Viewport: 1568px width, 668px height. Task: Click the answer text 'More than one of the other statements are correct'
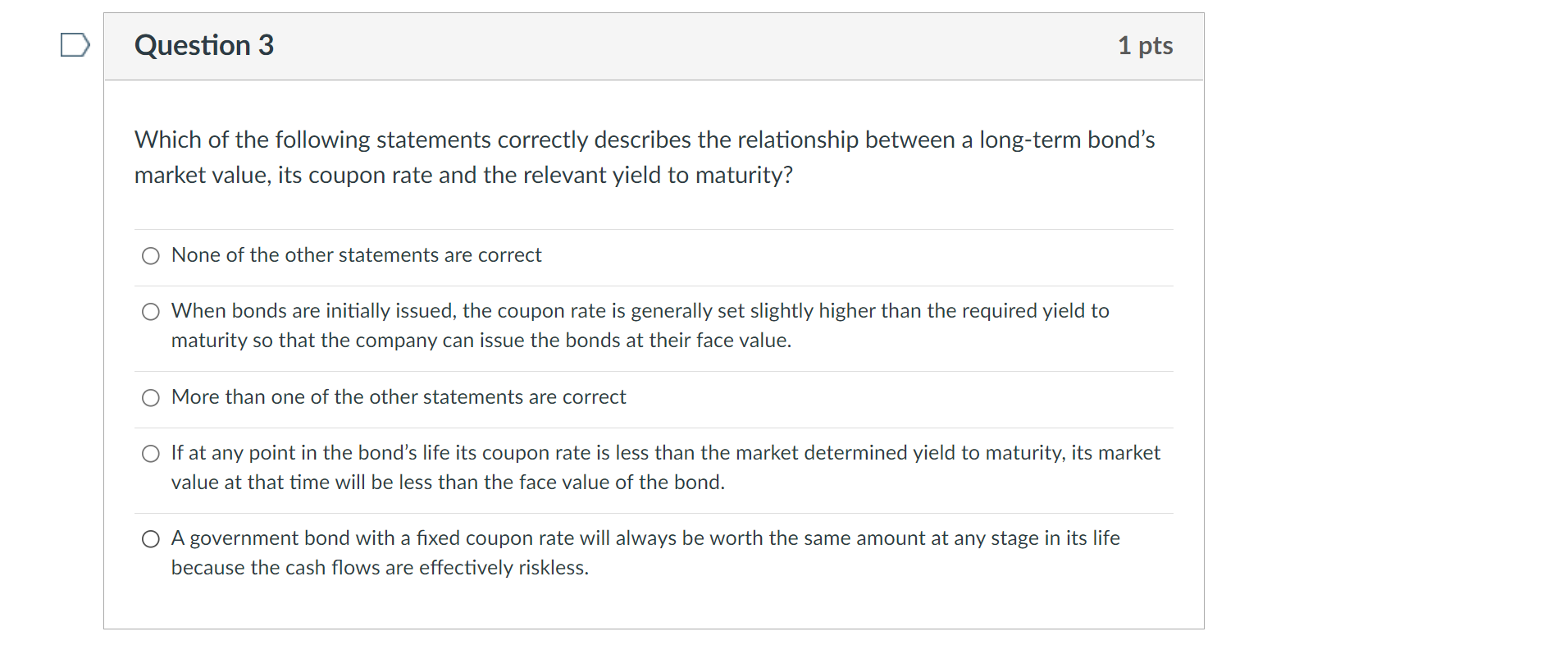(398, 397)
